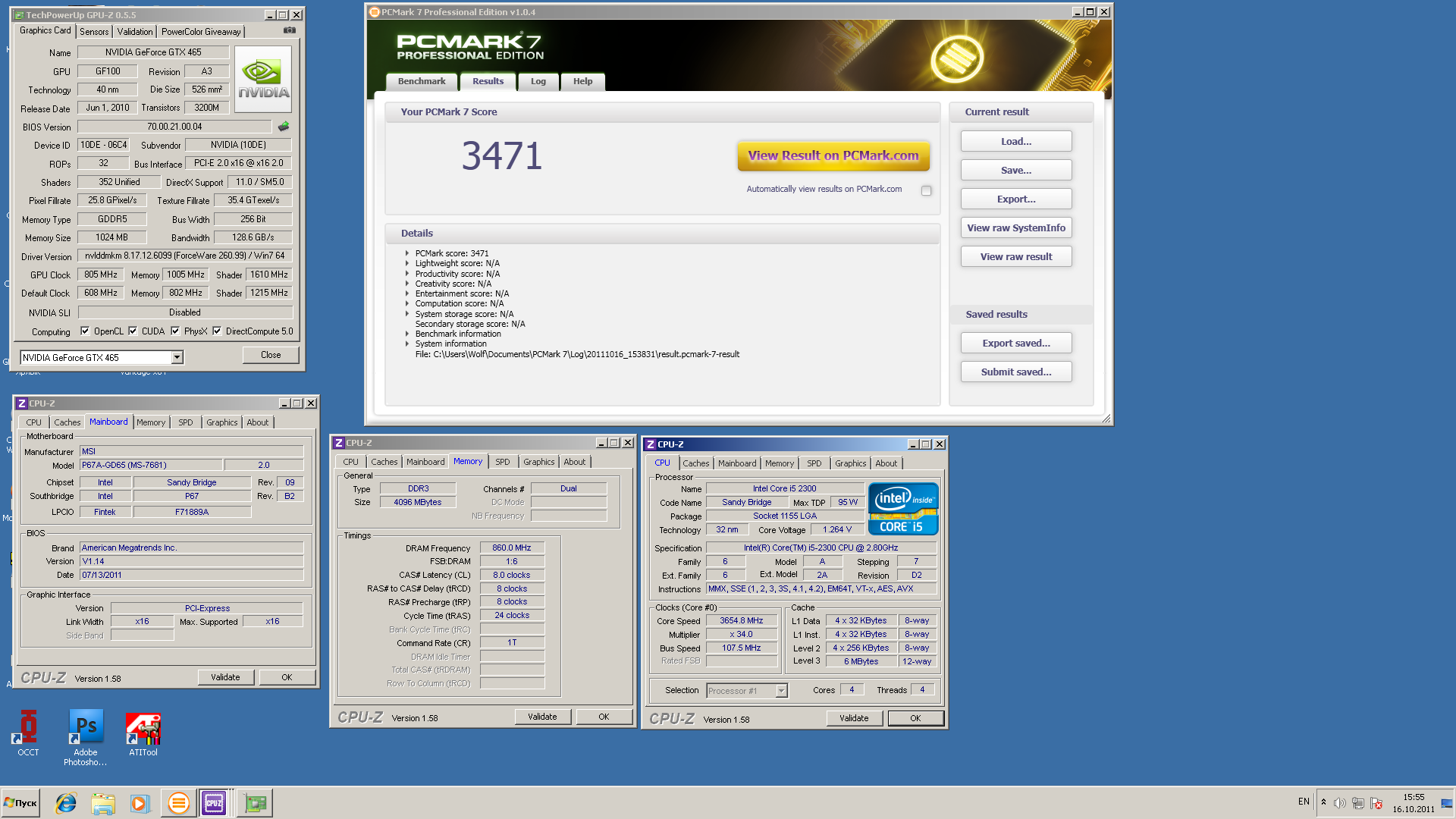Click OK in the Mainboard CPU-Z window
Image resolution: width=1456 pixels, height=819 pixels.
click(287, 677)
